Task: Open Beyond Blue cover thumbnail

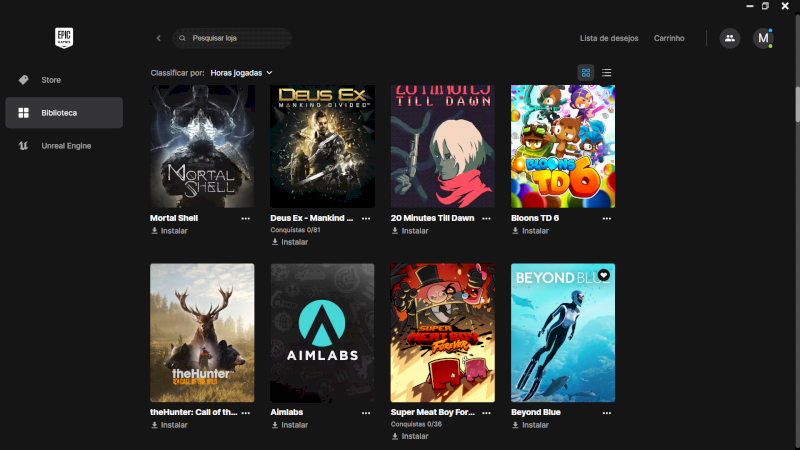Action: 563,333
